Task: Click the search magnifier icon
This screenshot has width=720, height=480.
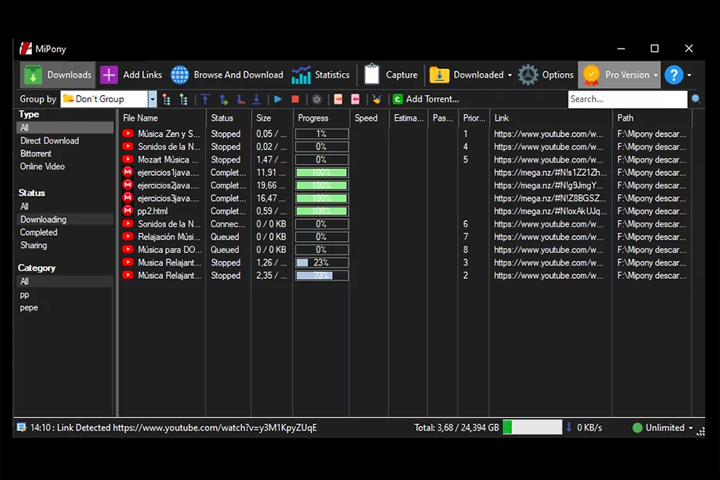Action: point(696,99)
